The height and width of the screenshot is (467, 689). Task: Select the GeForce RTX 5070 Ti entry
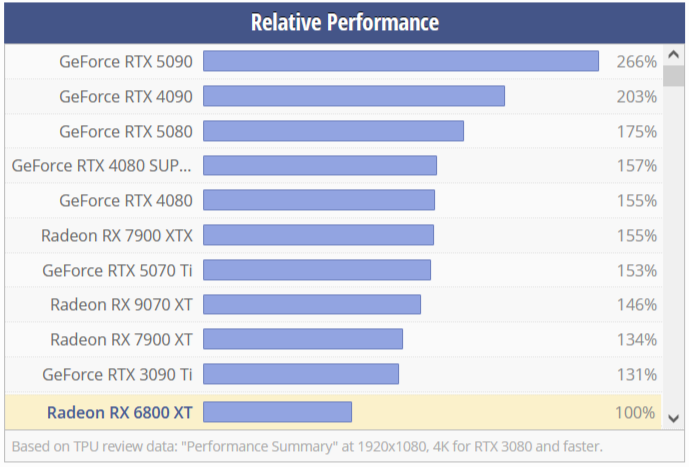tap(117, 270)
